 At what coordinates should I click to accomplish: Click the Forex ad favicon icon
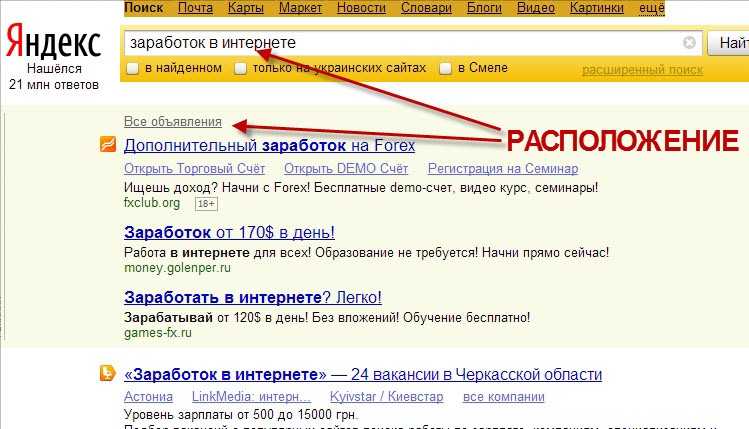(108, 144)
